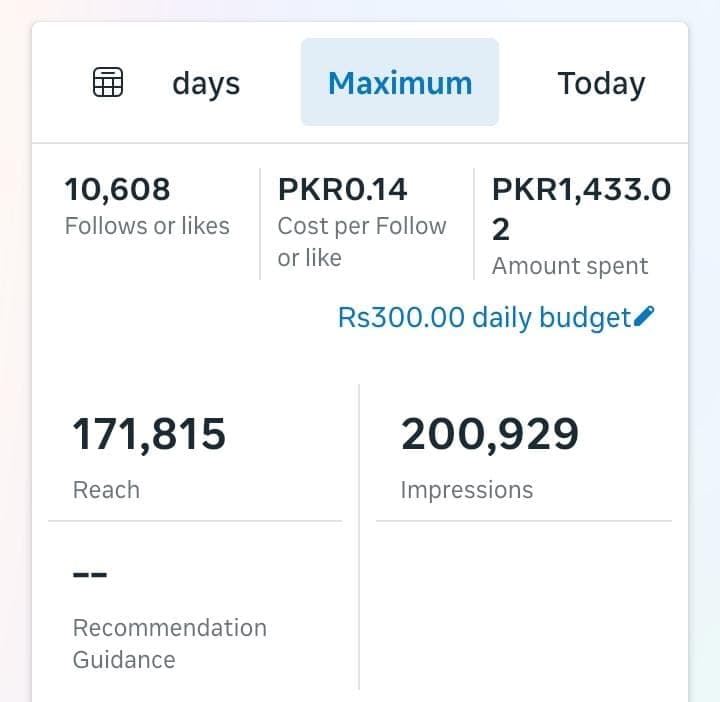Select the Cost per Follow or like label
Image resolution: width=720 pixels, height=702 pixels.
coord(361,242)
